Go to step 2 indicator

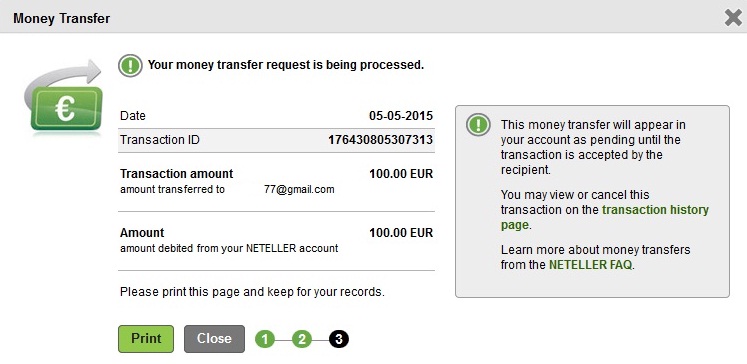tap(302, 339)
